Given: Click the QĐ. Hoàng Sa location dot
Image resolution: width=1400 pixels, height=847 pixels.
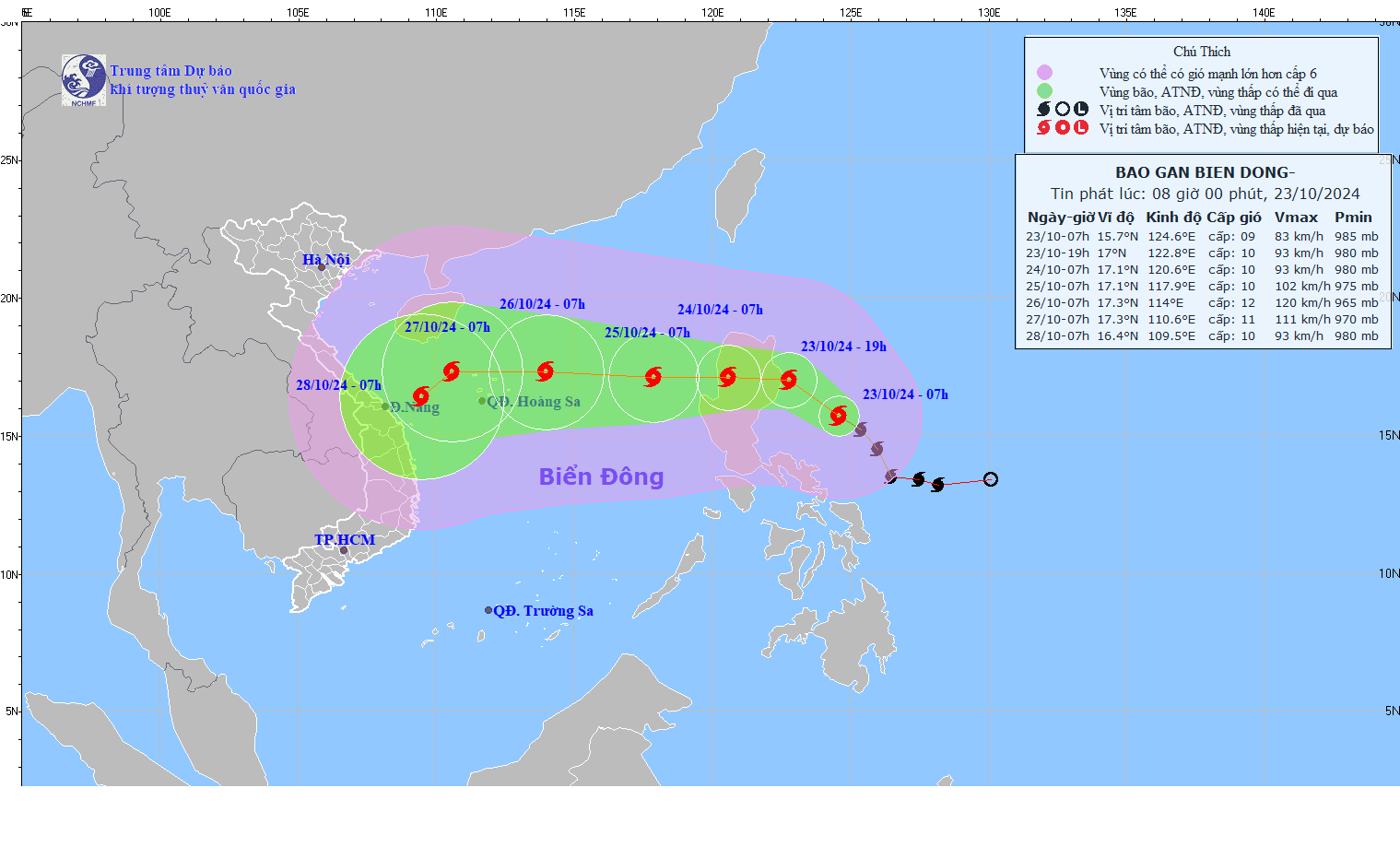Looking at the screenshot, I should (x=482, y=401).
